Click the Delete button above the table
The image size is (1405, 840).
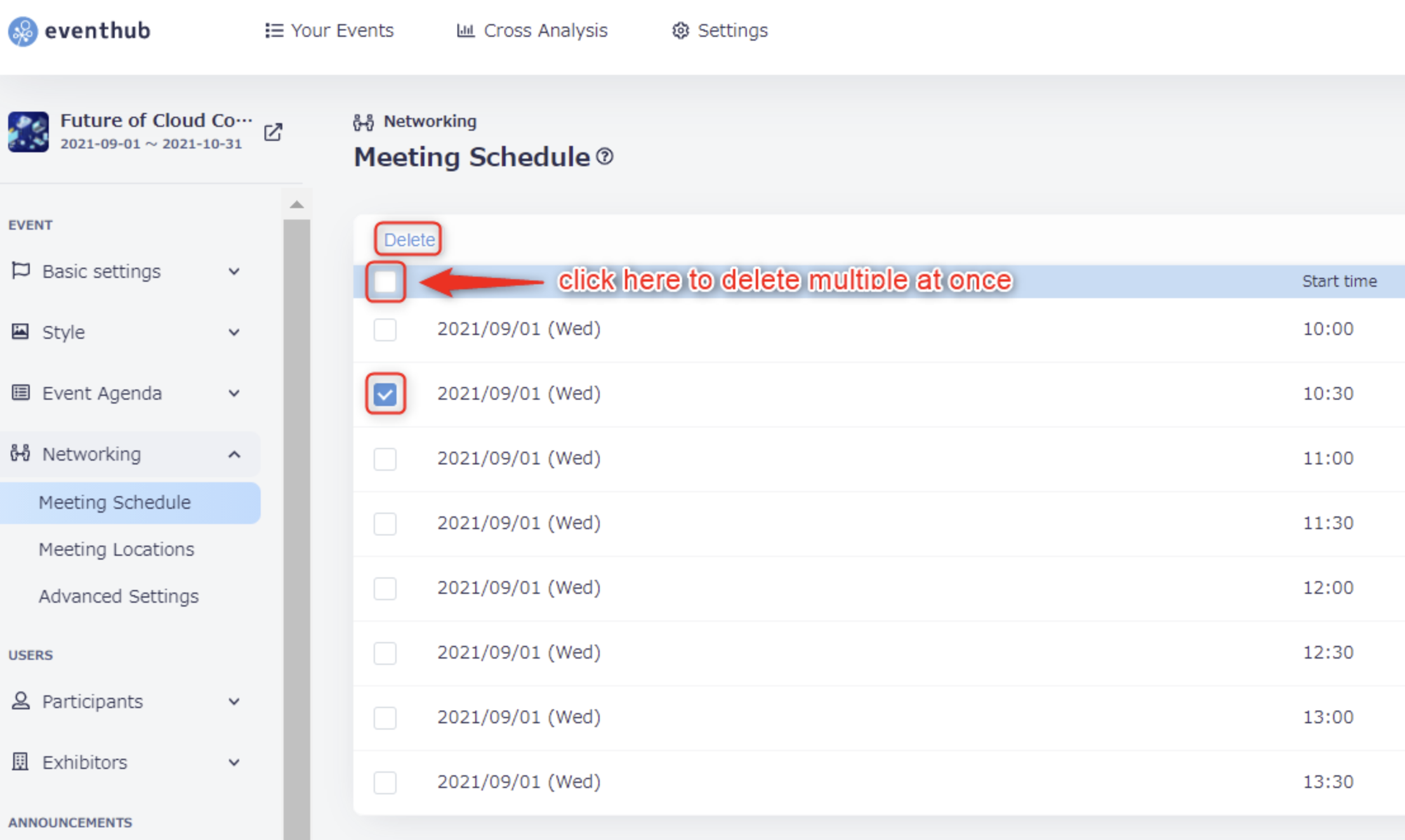click(x=409, y=240)
